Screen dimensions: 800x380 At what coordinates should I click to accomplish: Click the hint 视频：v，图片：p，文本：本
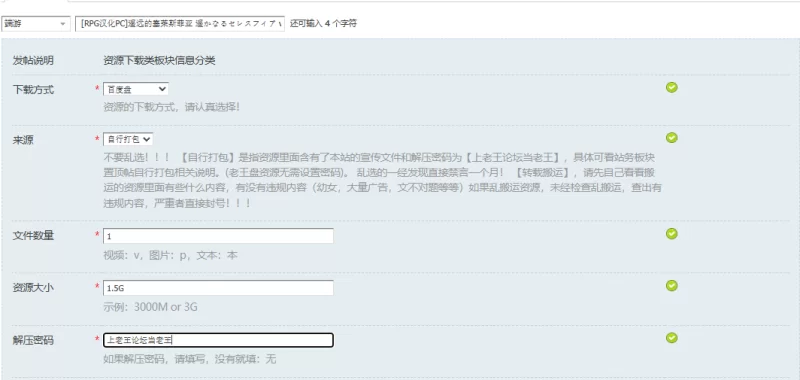[x=170, y=255]
